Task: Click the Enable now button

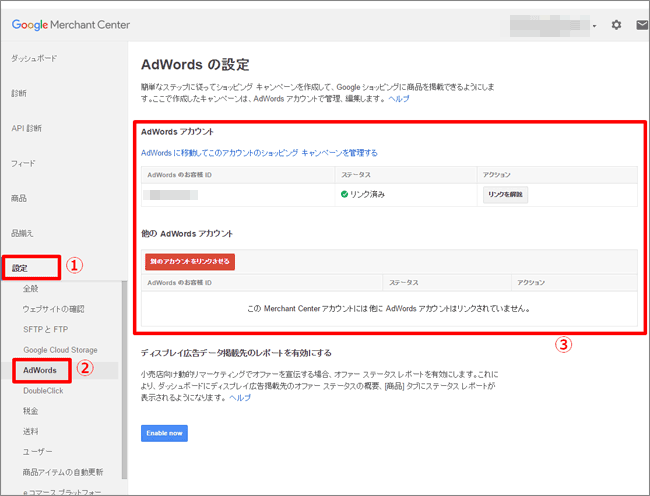Action: [164, 433]
